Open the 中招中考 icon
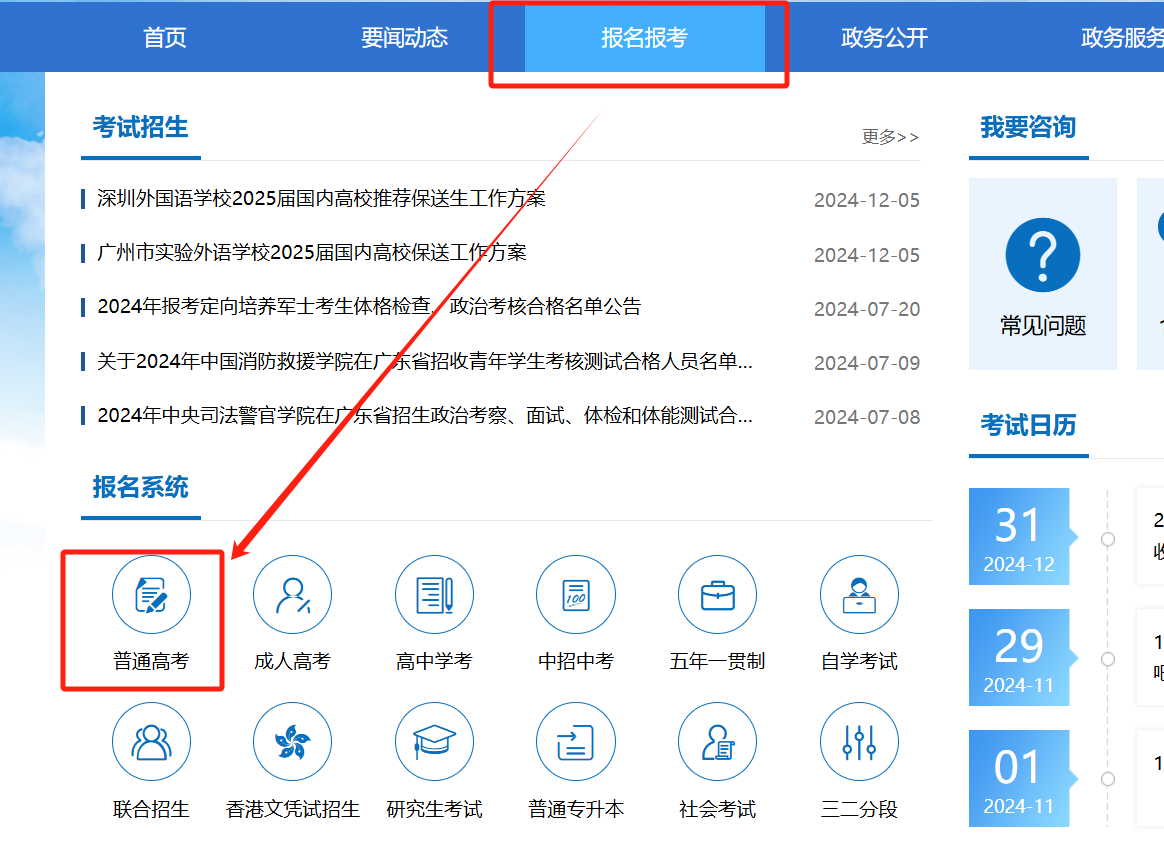The width and height of the screenshot is (1164, 861). [576, 595]
